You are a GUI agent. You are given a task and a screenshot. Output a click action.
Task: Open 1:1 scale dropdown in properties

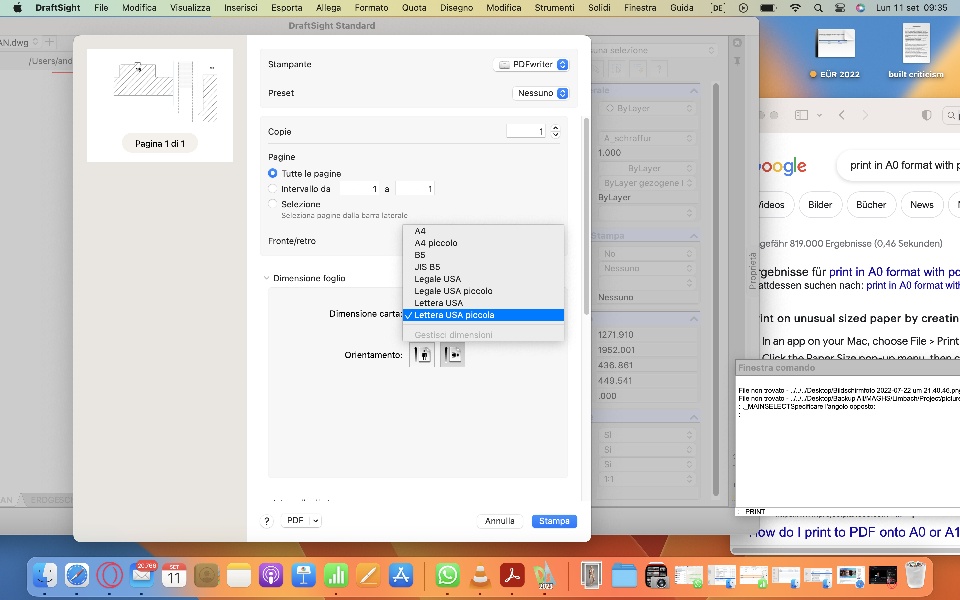coord(648,479)
